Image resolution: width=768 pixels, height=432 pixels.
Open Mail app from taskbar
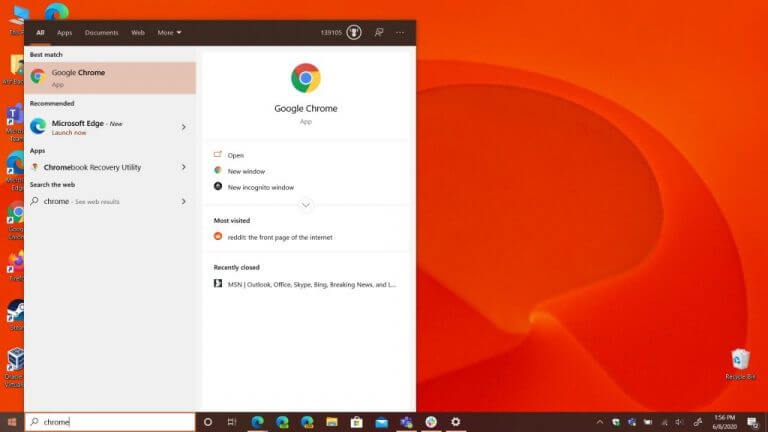coord(382,422)
